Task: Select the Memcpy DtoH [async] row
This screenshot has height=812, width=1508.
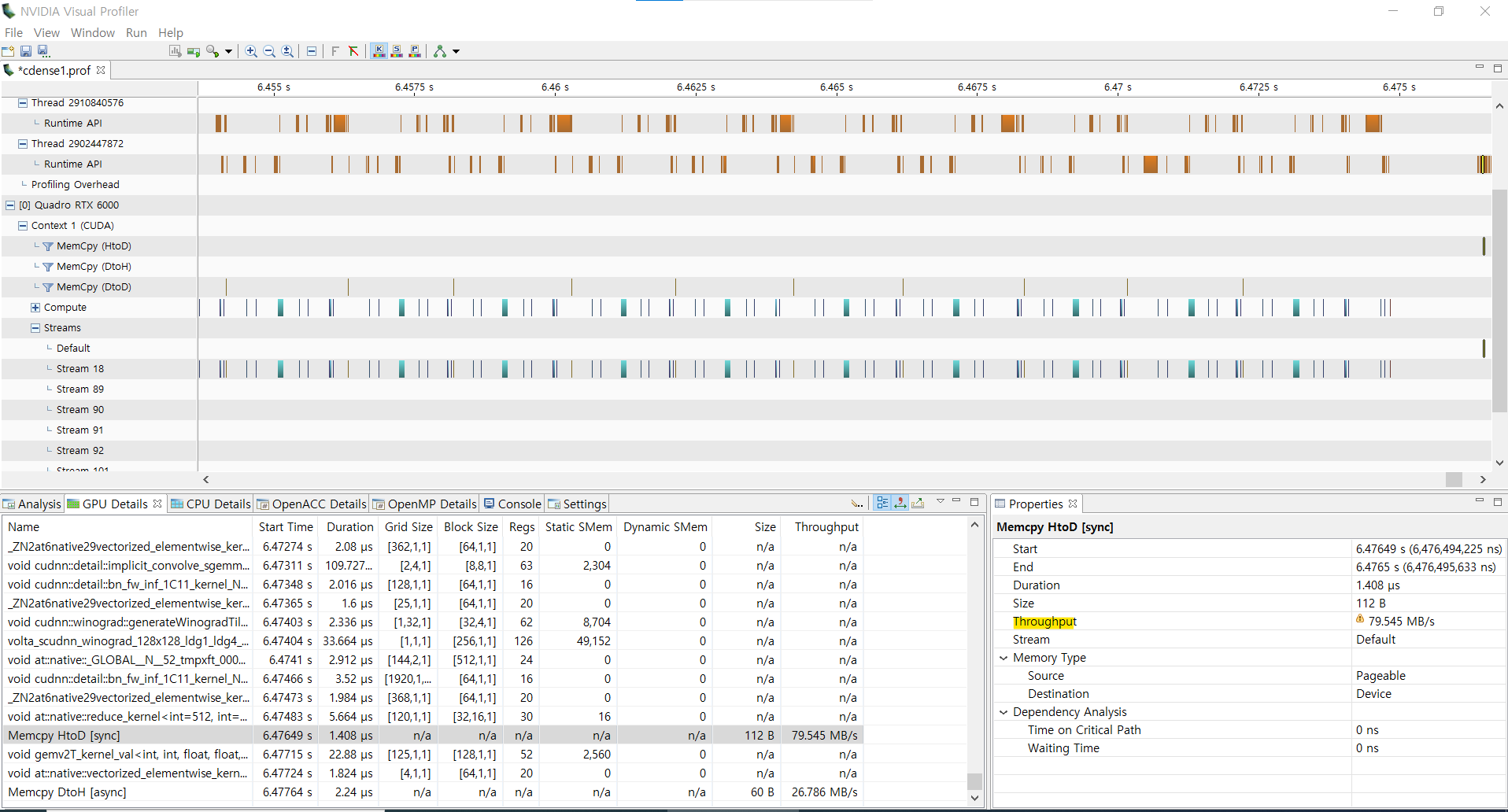Action: pos(67,792)
